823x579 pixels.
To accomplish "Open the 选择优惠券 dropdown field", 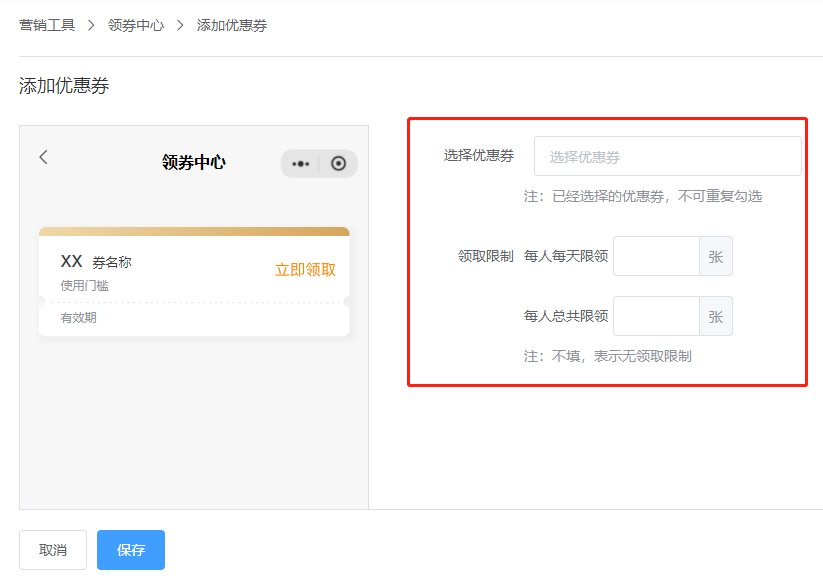I will click(x=668, y=156).
